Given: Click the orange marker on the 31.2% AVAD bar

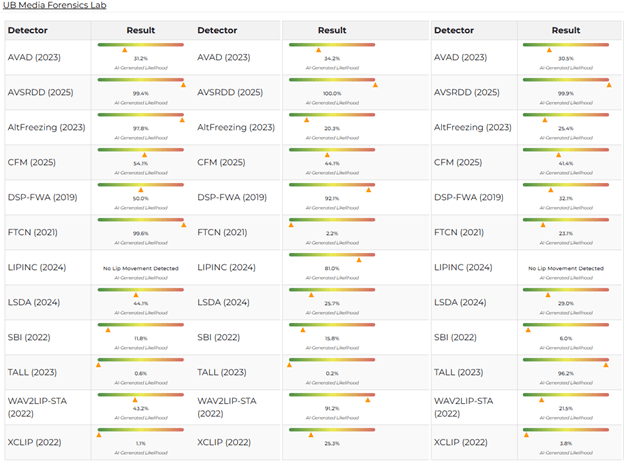Looking at the screenshot, I should [125, 49].
